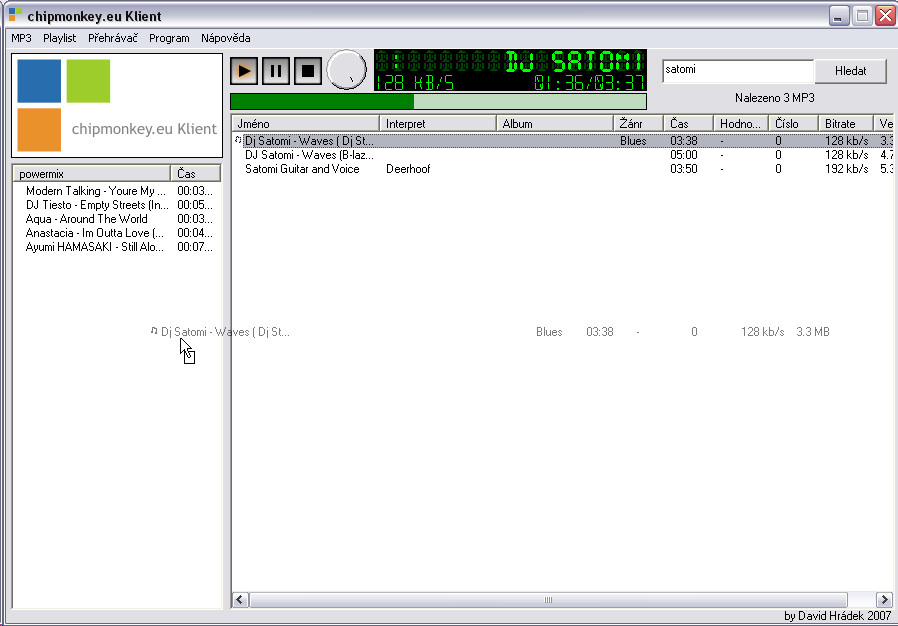898x626 pixels.
Task: Click the powermix playlist column header
Action: click(x=92, y=174)
